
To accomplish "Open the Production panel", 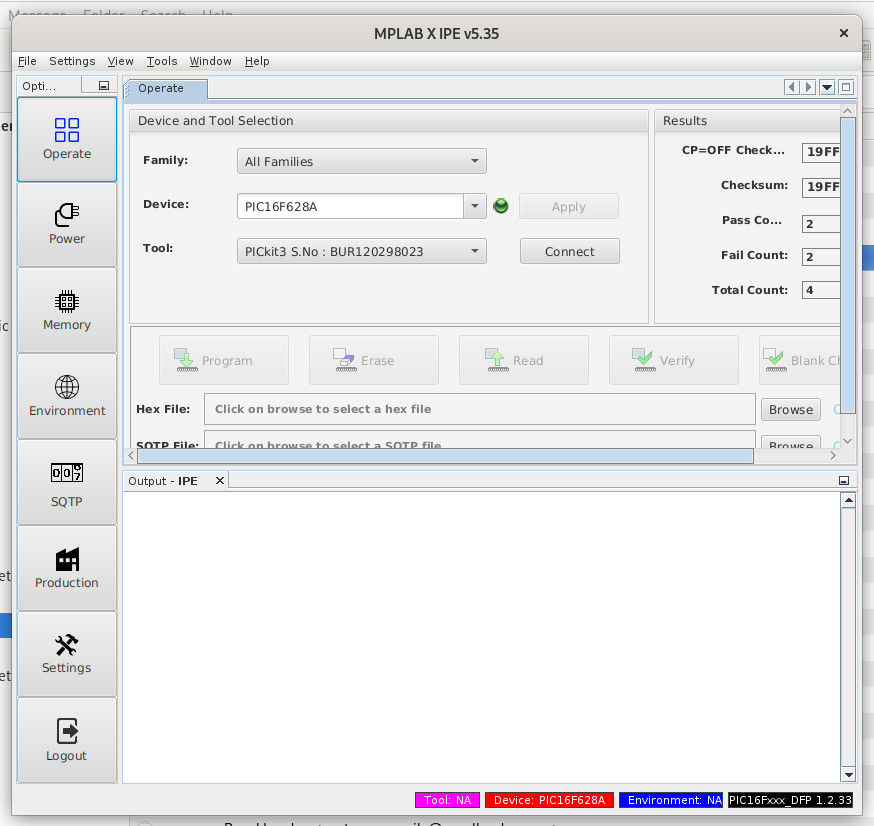I will (x=67, y=568).
